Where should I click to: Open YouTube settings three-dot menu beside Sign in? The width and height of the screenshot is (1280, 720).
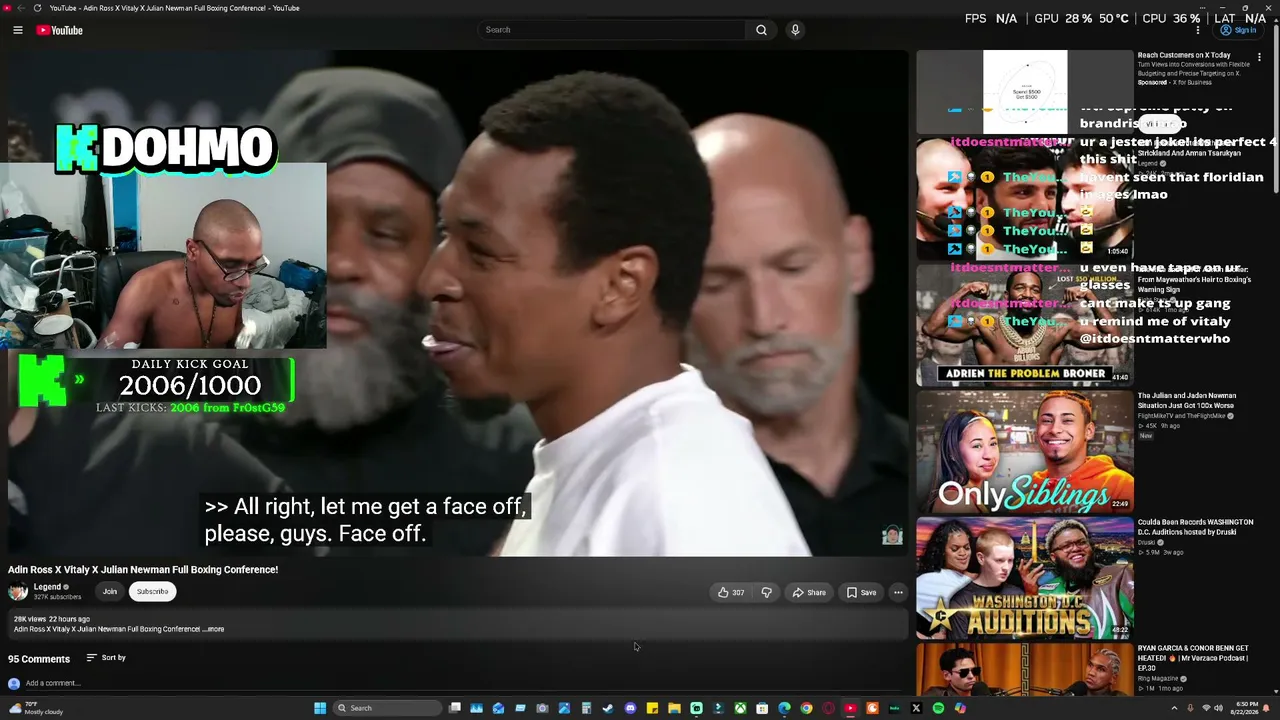coord(1198,30)
